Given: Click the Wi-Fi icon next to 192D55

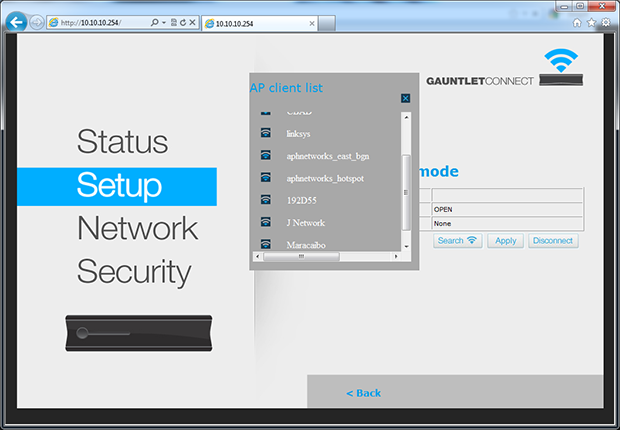Looking at the screenshot, I should (266, 199).
